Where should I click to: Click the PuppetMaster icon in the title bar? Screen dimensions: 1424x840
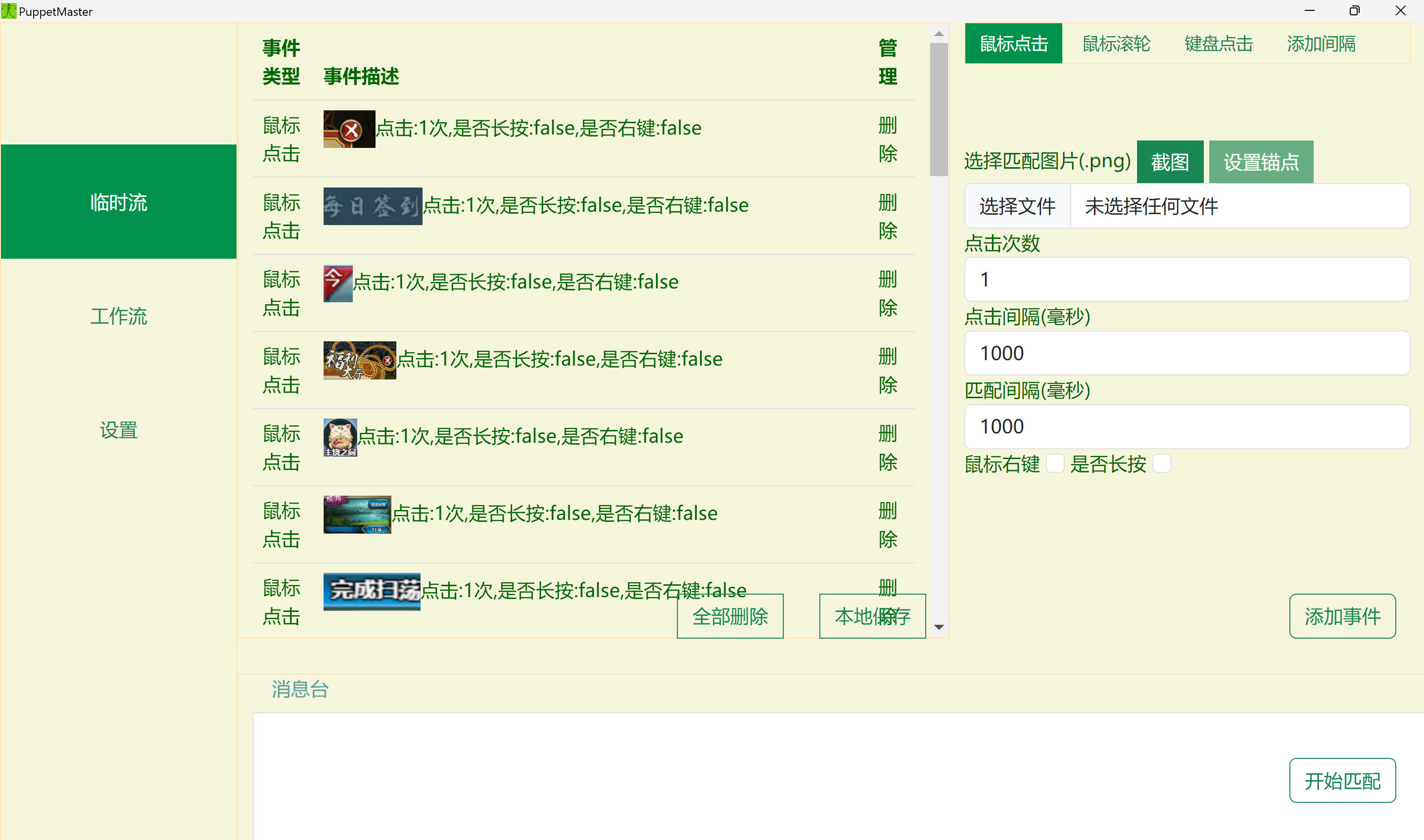coord(8,11)
